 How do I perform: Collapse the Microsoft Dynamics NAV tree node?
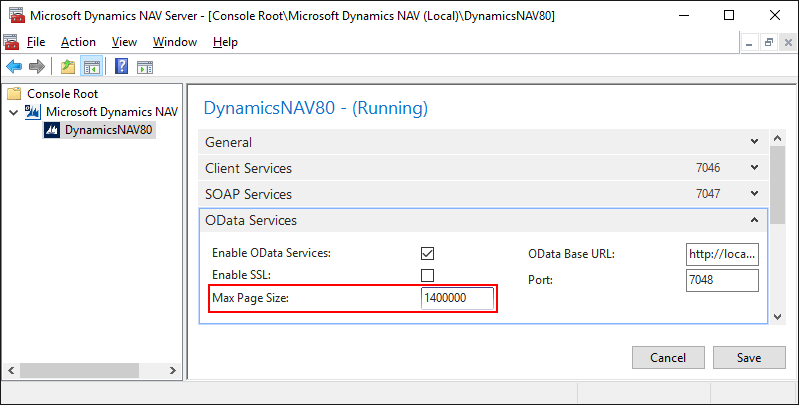[14, 112]
